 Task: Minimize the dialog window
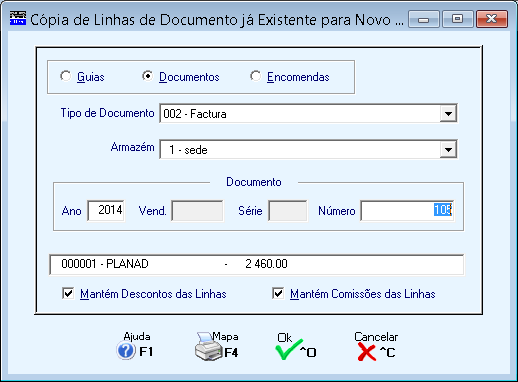click(424, 19)
